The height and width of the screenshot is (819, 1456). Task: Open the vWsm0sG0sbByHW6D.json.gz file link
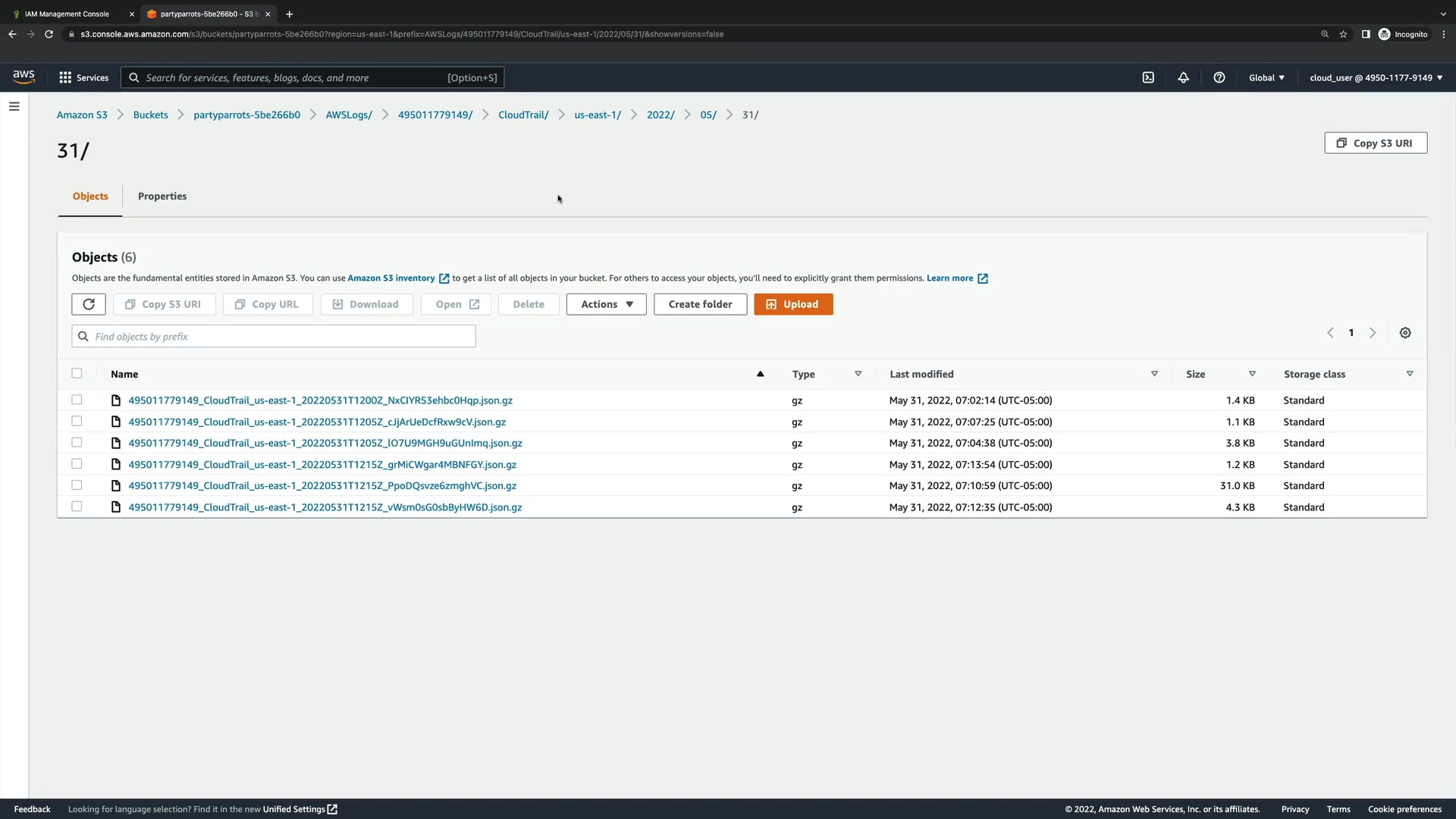(x=325, y=507)
